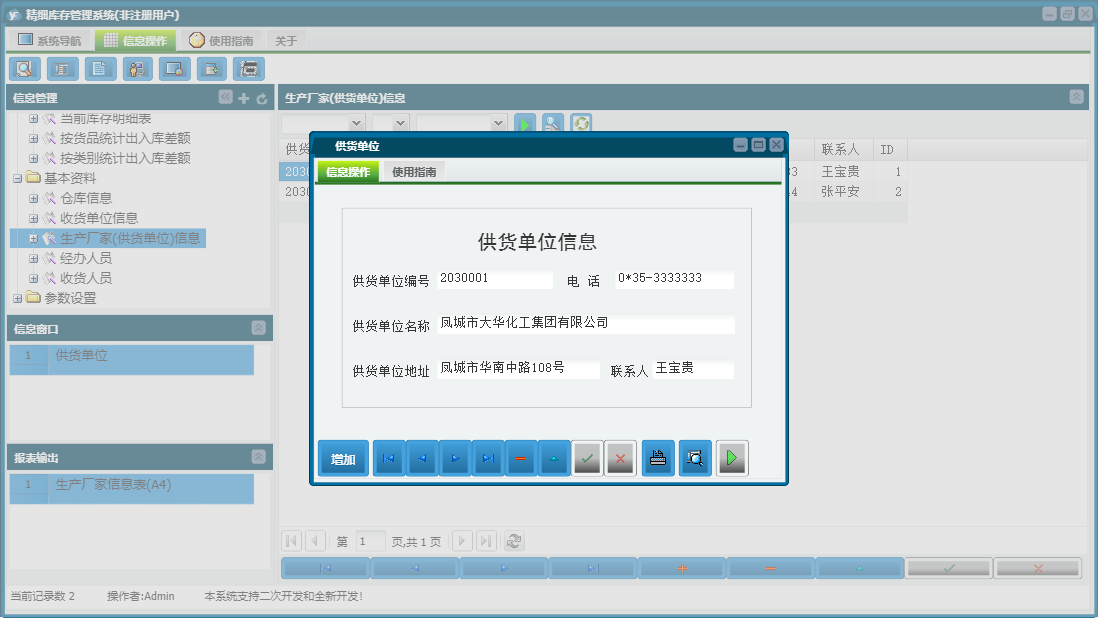Expand the 当前库存明细表 tree node
This screenshot has height=618, width=1098.
[33, 119]
